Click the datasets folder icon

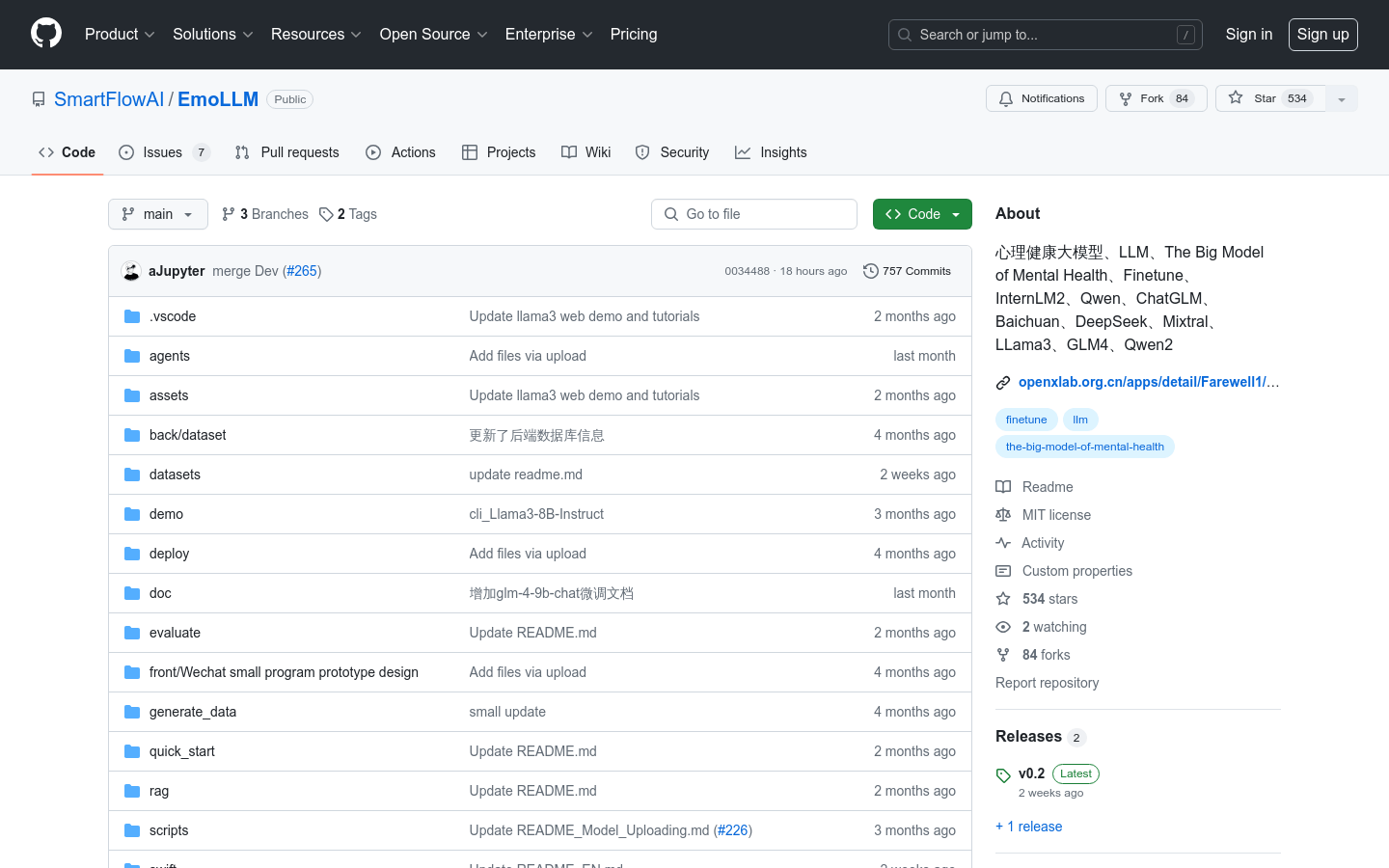[x=132, y=475]
